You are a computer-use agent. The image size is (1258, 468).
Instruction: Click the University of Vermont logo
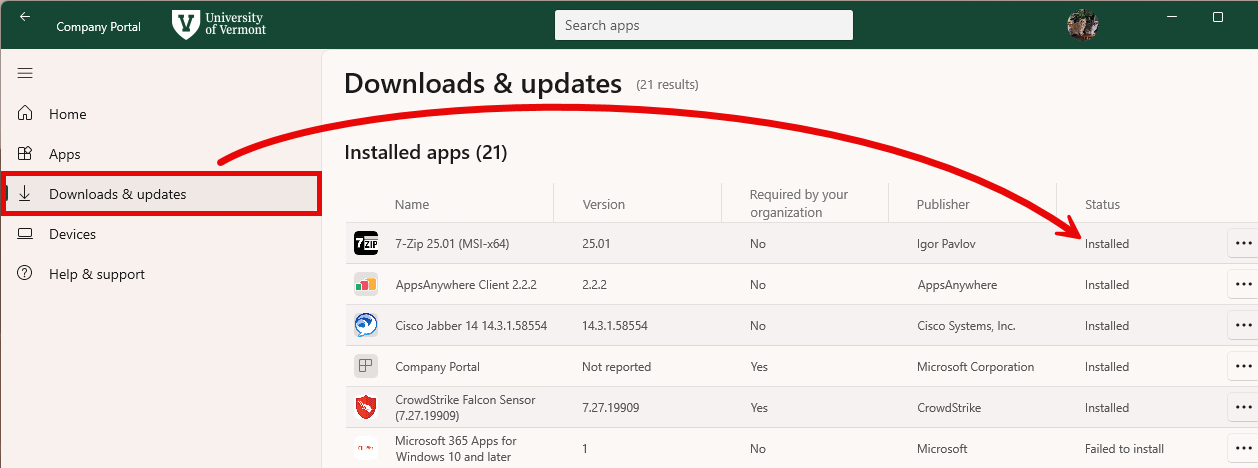pos(219,25)
